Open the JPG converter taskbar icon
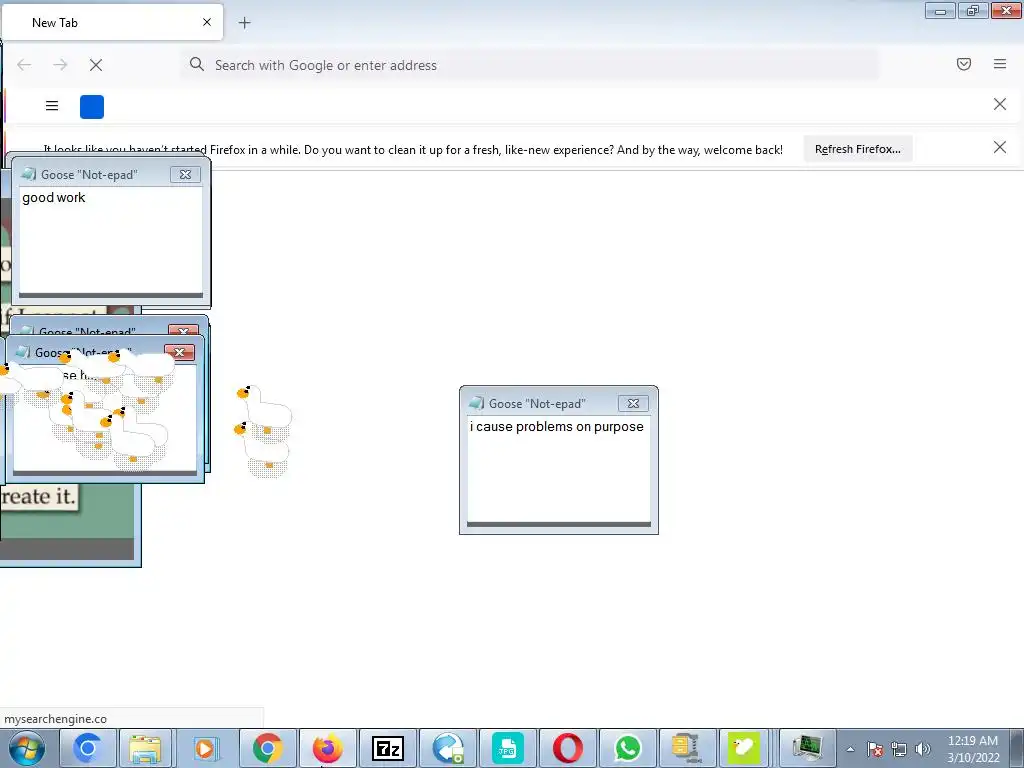The height and width of the screenshot is (768, 1024). pos(507,748)
